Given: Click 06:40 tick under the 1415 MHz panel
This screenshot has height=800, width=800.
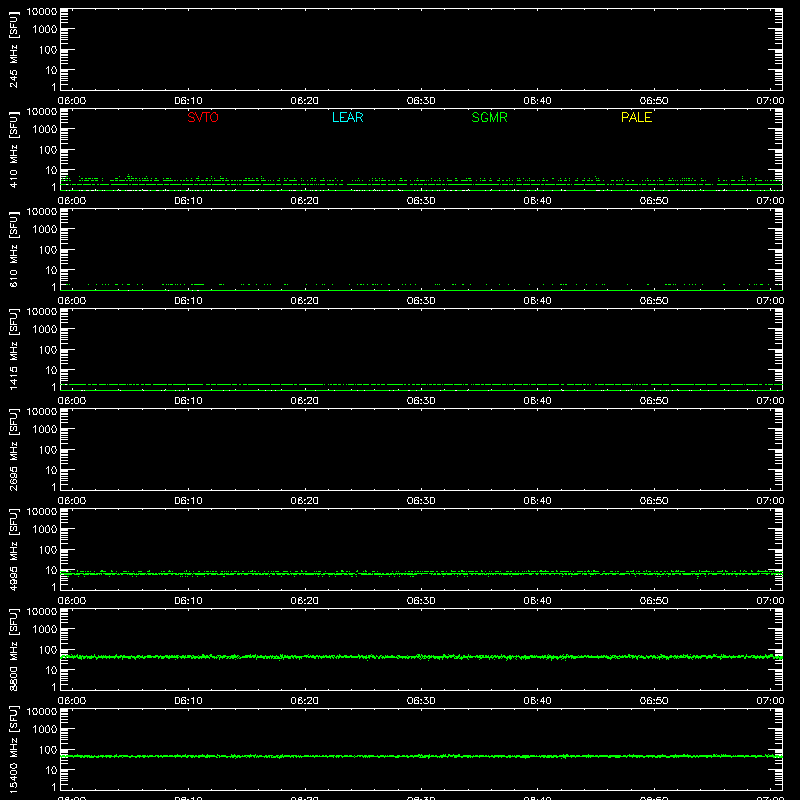Looking at the screenshot, I should pos(537,401).
